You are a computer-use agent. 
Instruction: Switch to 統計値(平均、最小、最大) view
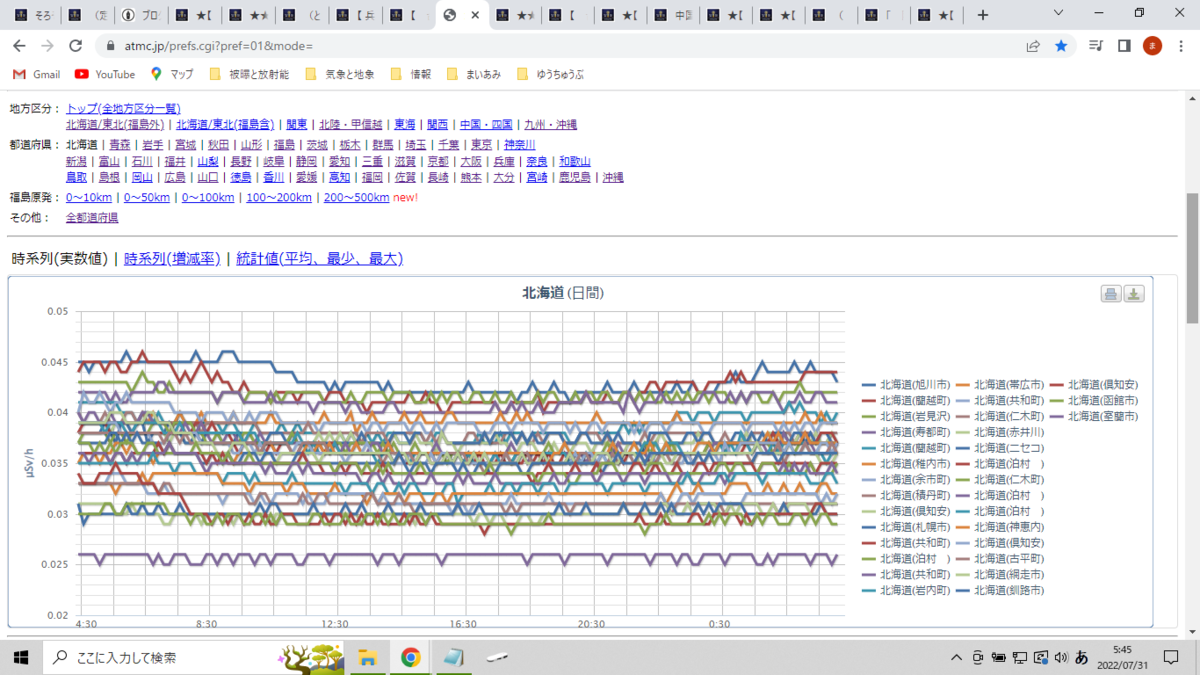(x=319, y=259)
